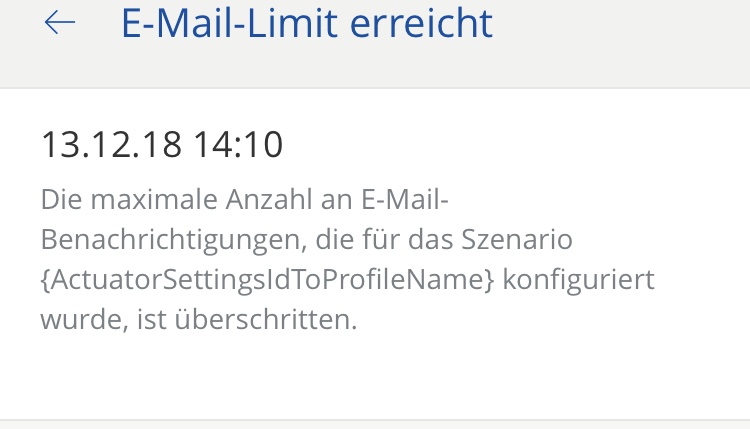Click the time portion 14:10

(239, 144)
